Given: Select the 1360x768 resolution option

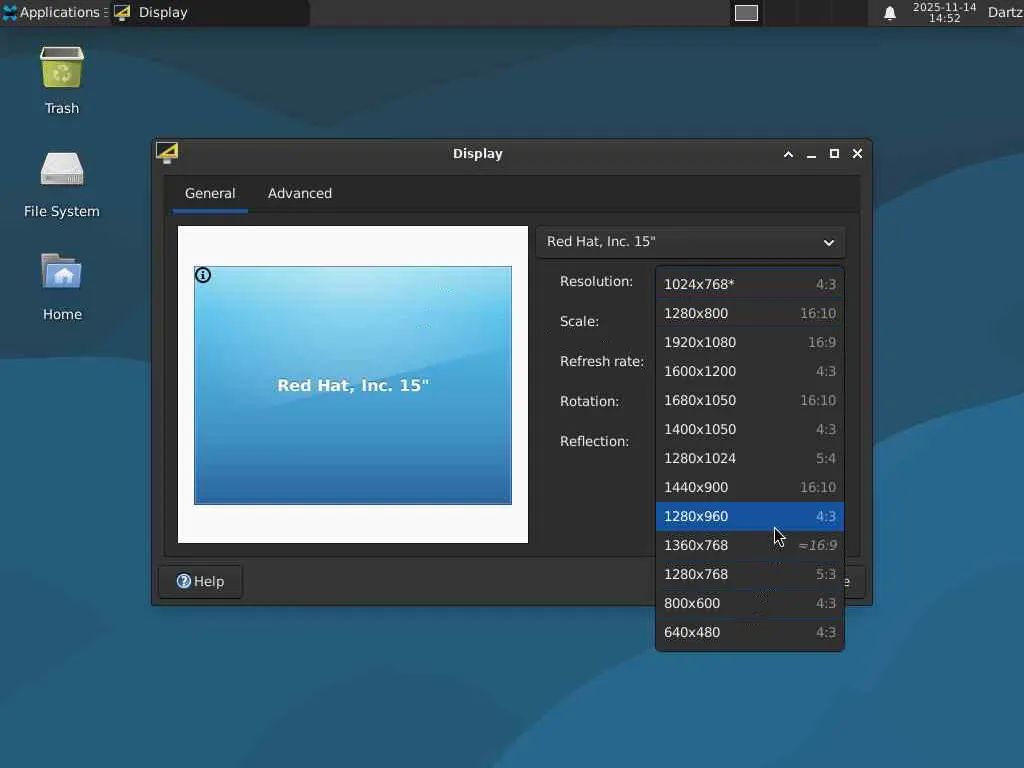Looking at the screenshot, I should tap(750, 545).
